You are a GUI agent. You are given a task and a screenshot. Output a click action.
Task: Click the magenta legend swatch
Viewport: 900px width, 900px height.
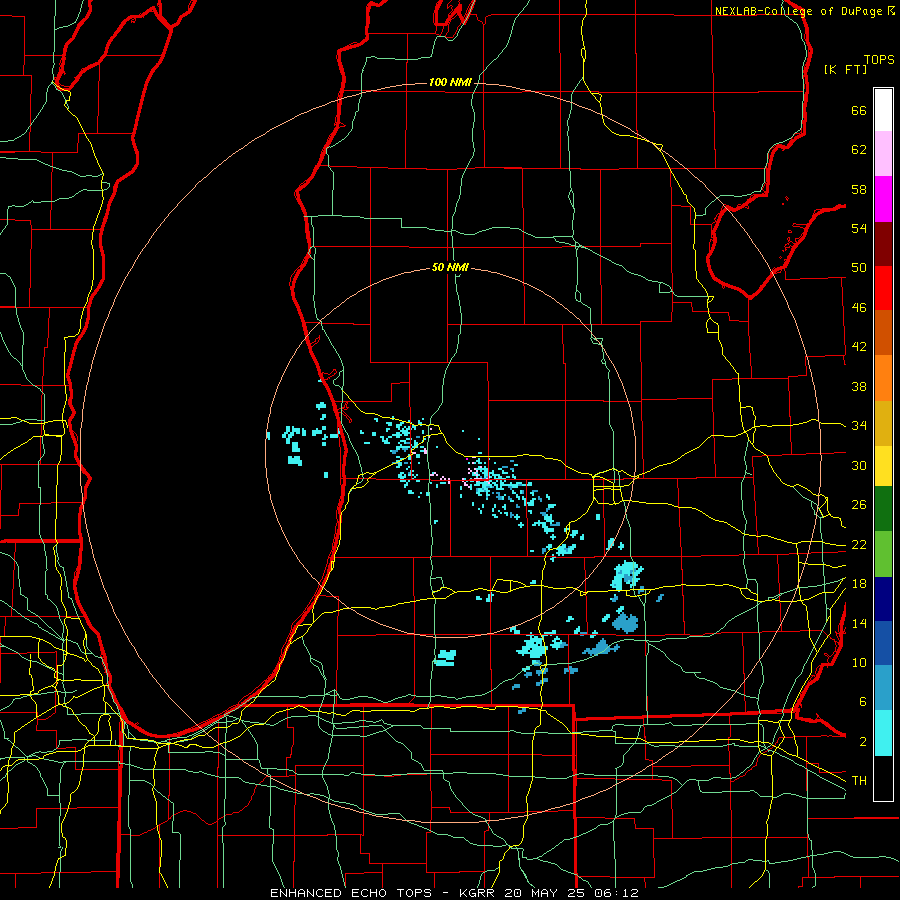[x=883, y=199]
